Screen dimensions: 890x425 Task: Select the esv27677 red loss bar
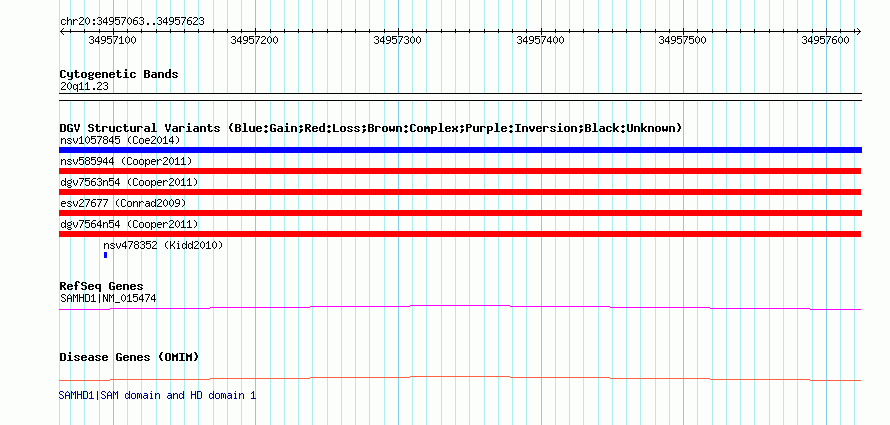coord(460,213)
